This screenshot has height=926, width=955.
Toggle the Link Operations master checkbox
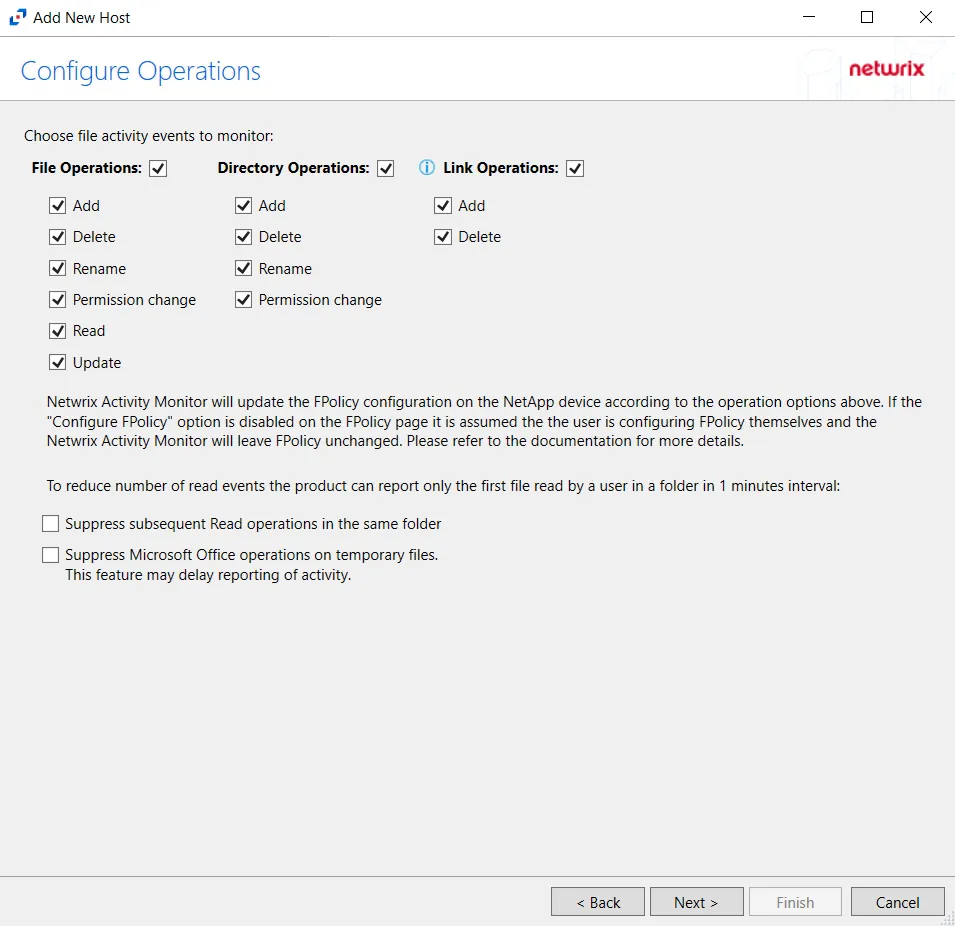575,168
